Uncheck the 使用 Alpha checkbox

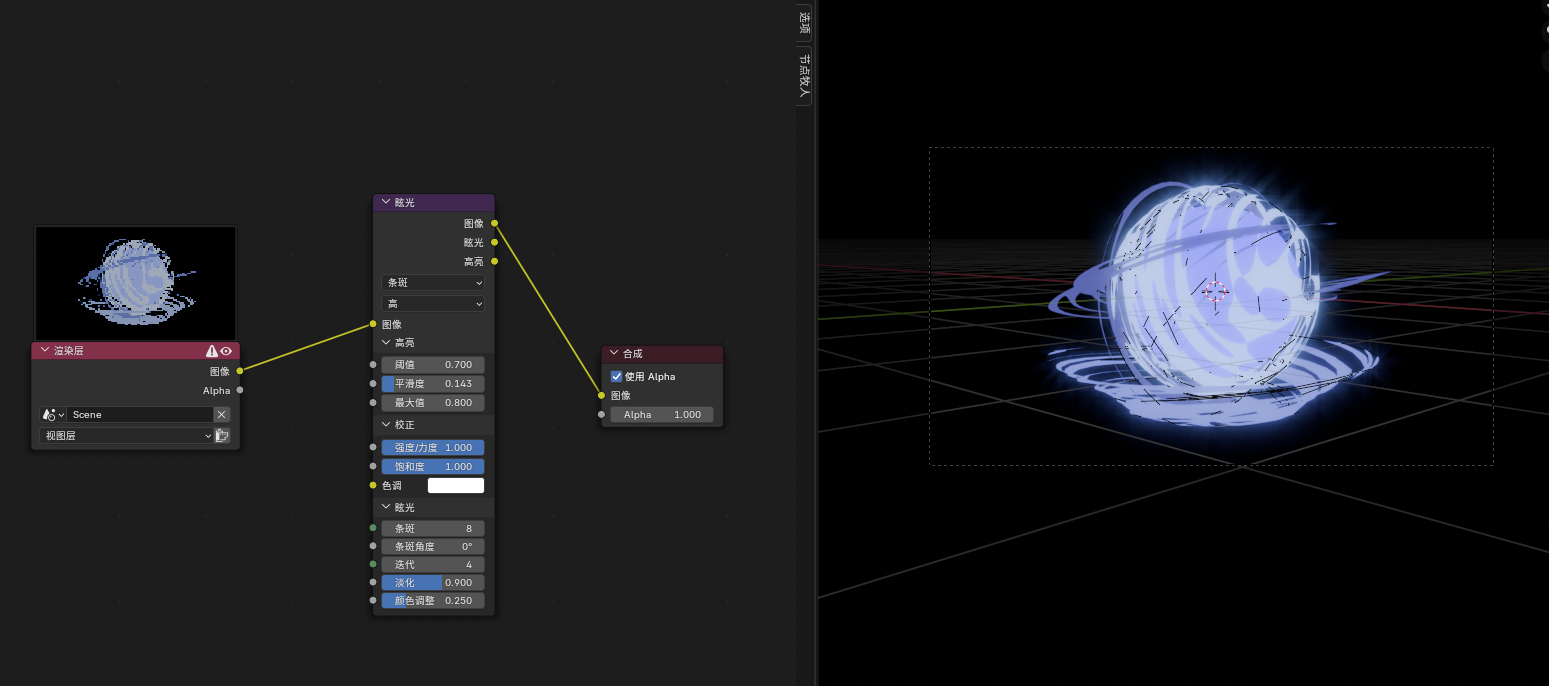pyautogui.click(x=616, y=377)
